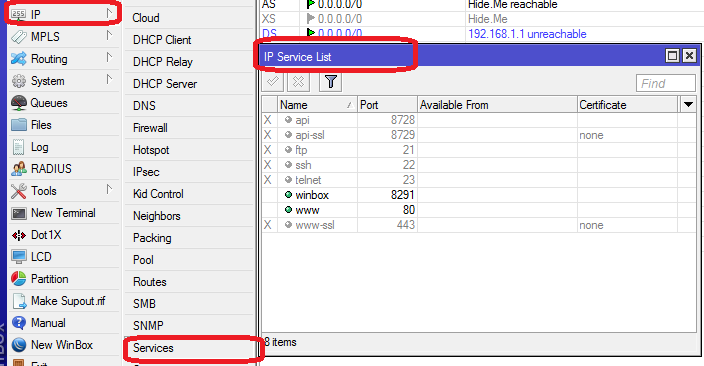704x366 pixels.
Task: Click Available From column header
Action: [497, 105]
